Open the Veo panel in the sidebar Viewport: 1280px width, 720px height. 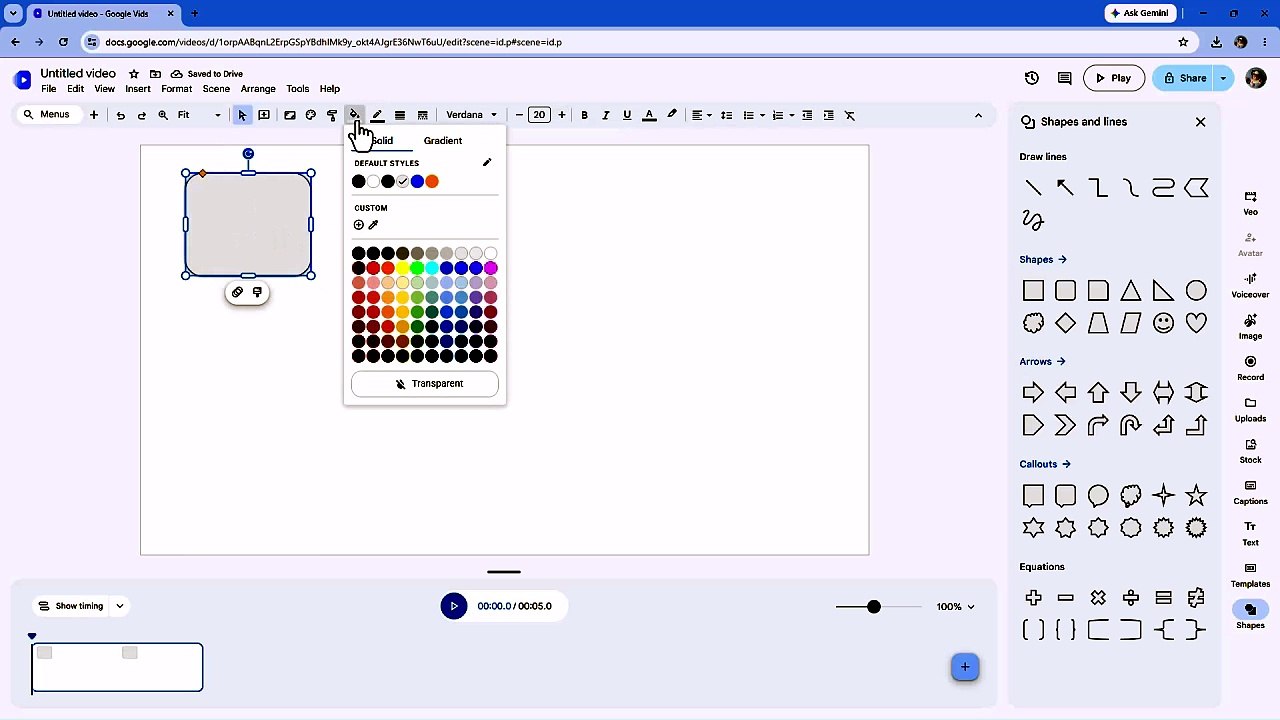coord(1250,202)
